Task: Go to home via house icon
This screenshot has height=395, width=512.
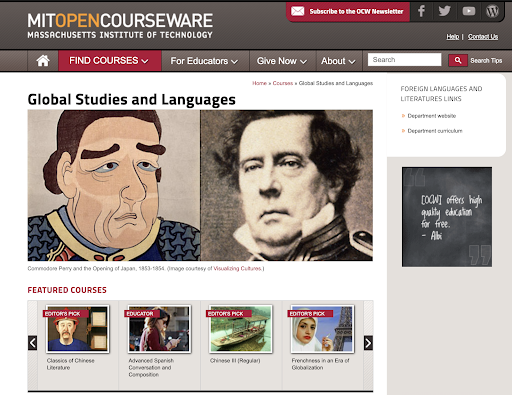Action: [43, 61]
